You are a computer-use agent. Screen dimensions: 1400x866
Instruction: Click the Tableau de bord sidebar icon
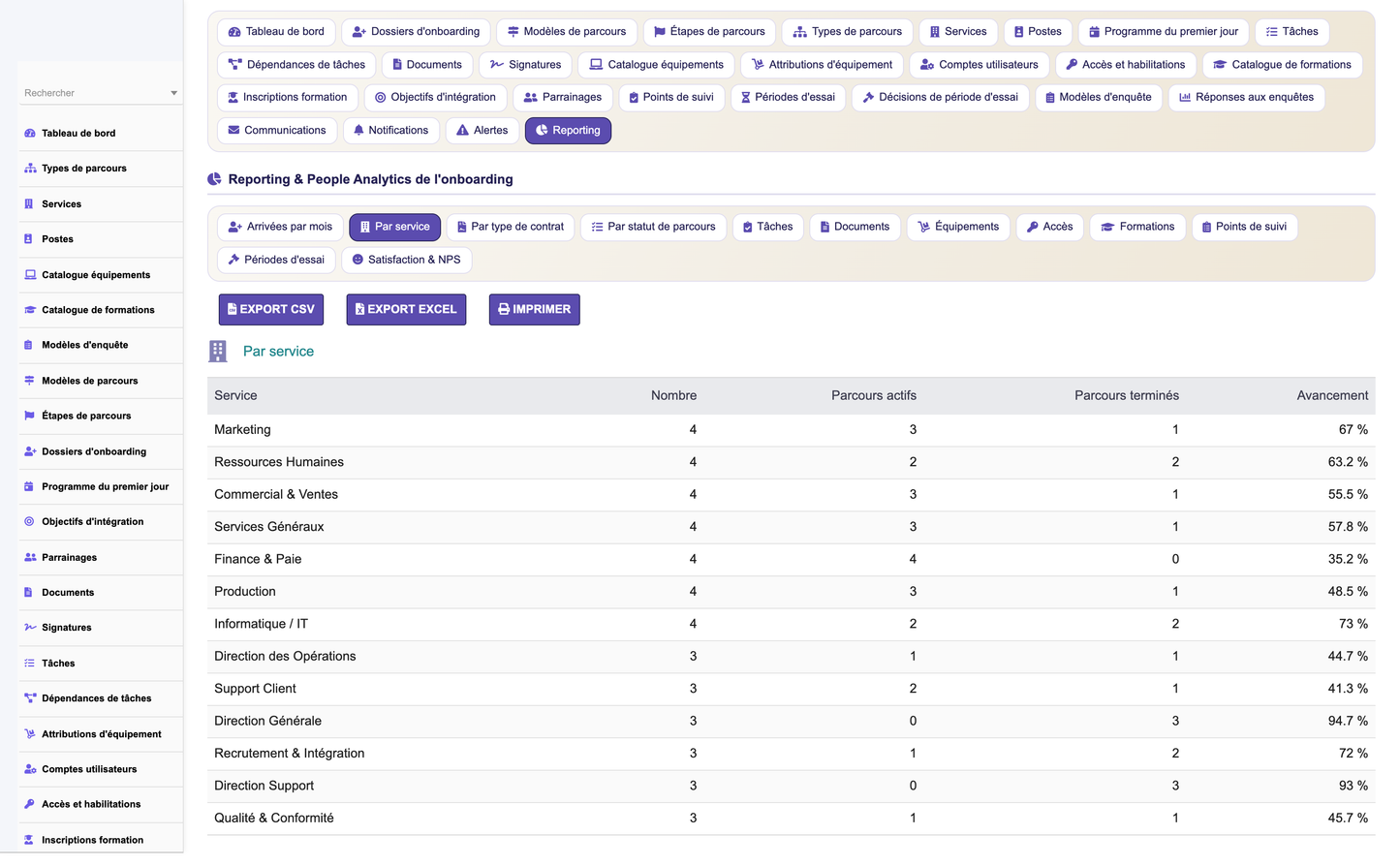[30, 134]
